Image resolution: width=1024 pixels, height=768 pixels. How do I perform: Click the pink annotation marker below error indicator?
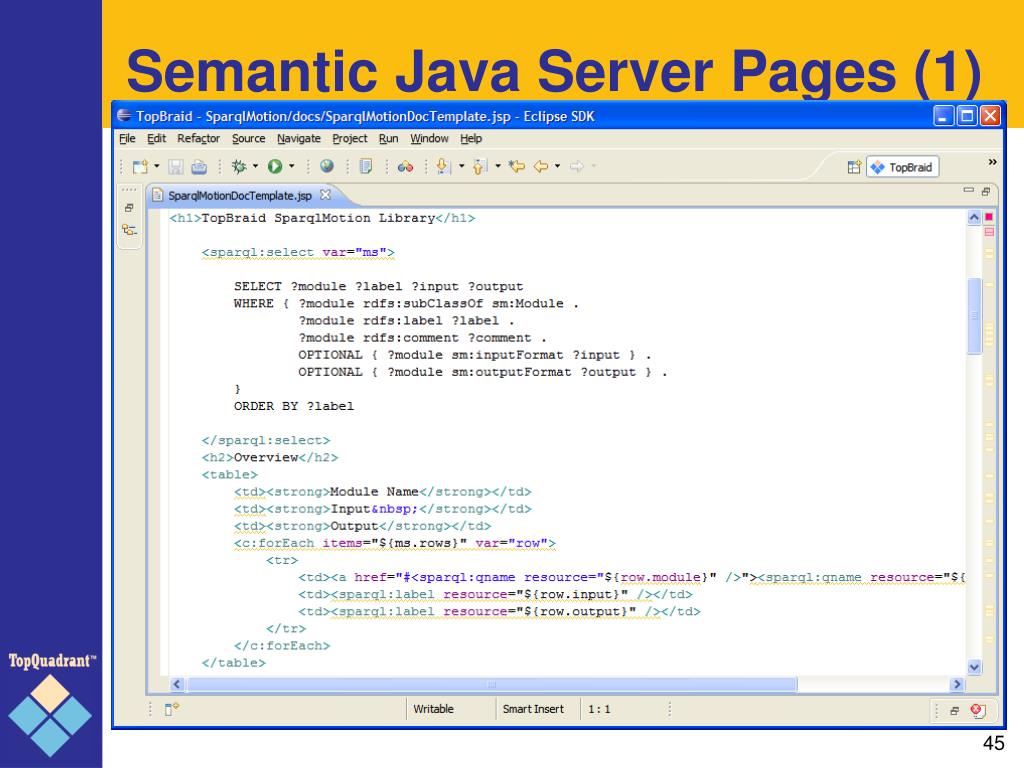pos(989,232)
